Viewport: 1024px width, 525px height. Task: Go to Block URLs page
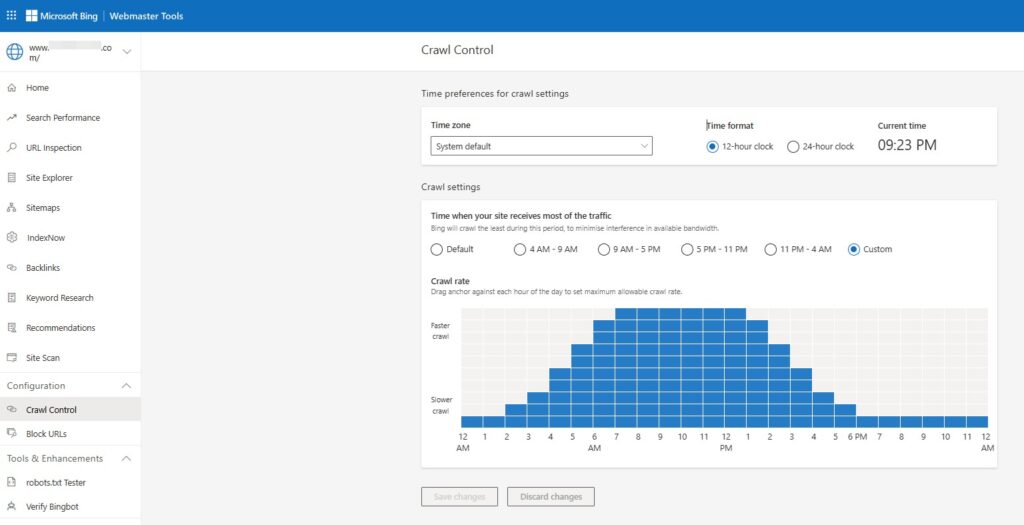pyautogui.click(x=46, y=434)
